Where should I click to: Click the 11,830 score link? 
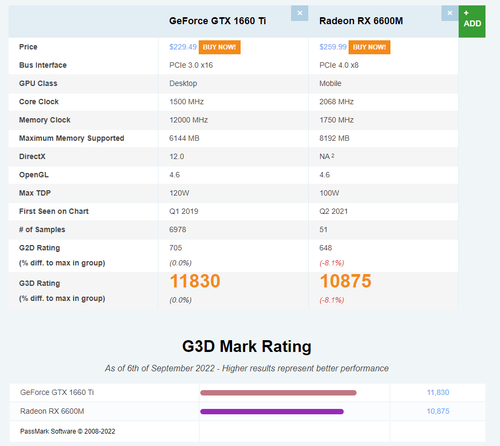pyautogui.click(x=438, y=392)
